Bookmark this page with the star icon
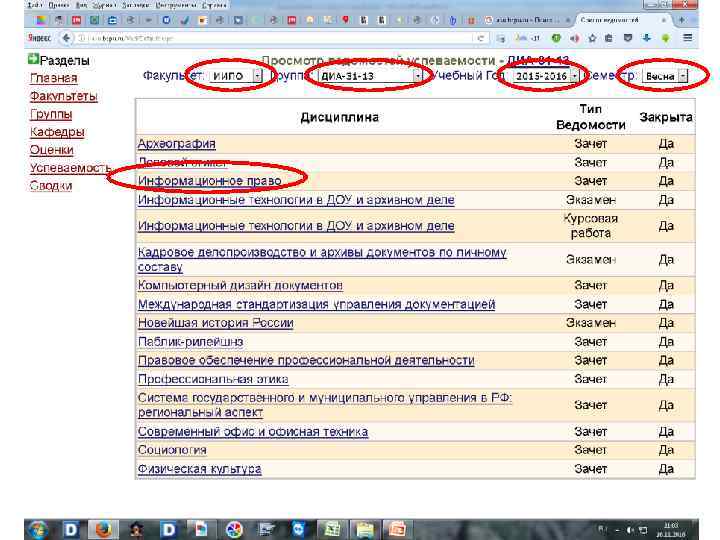 (592, 38)
